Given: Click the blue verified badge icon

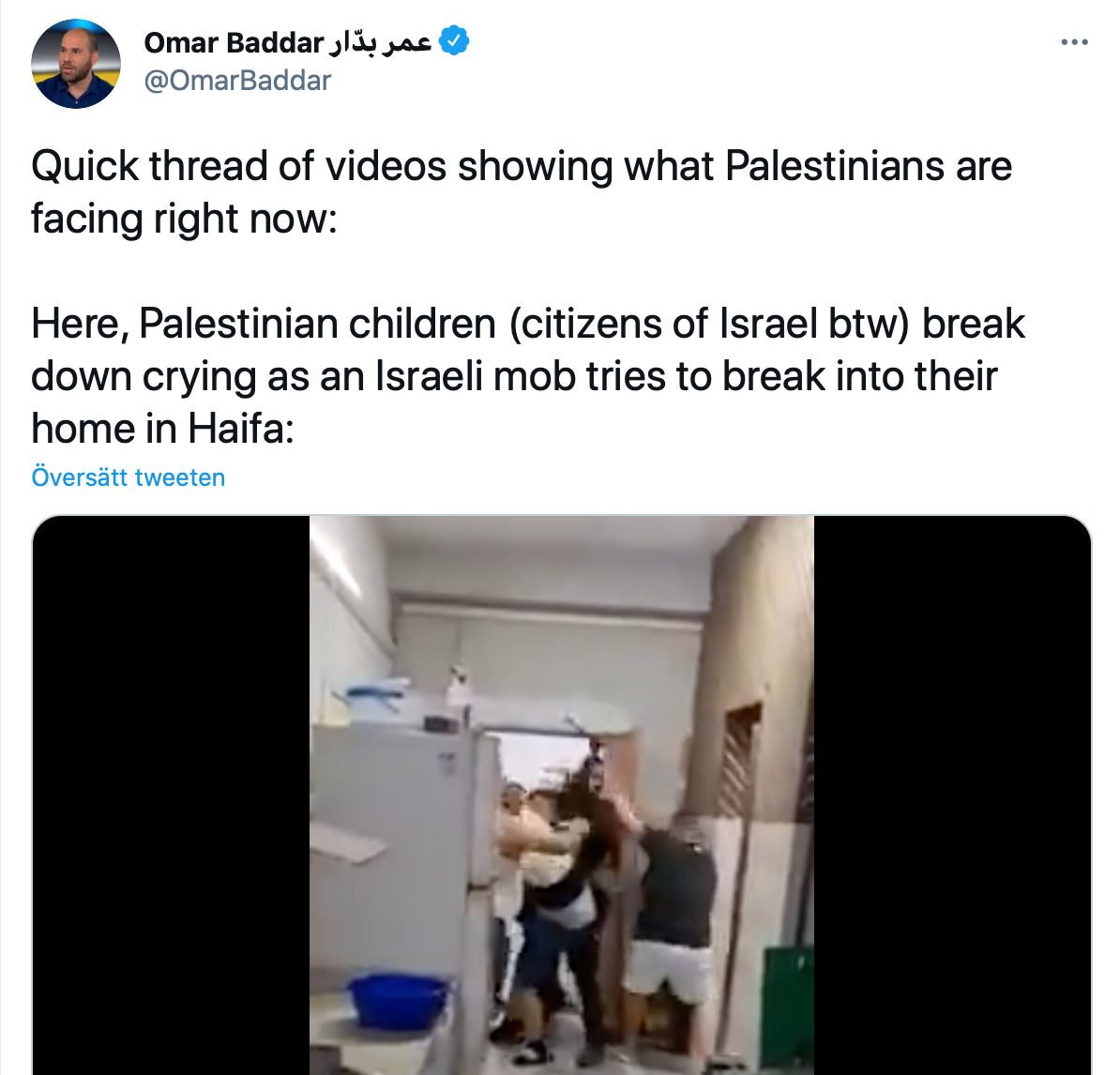Looking at the screenshot, I should 454,40.
